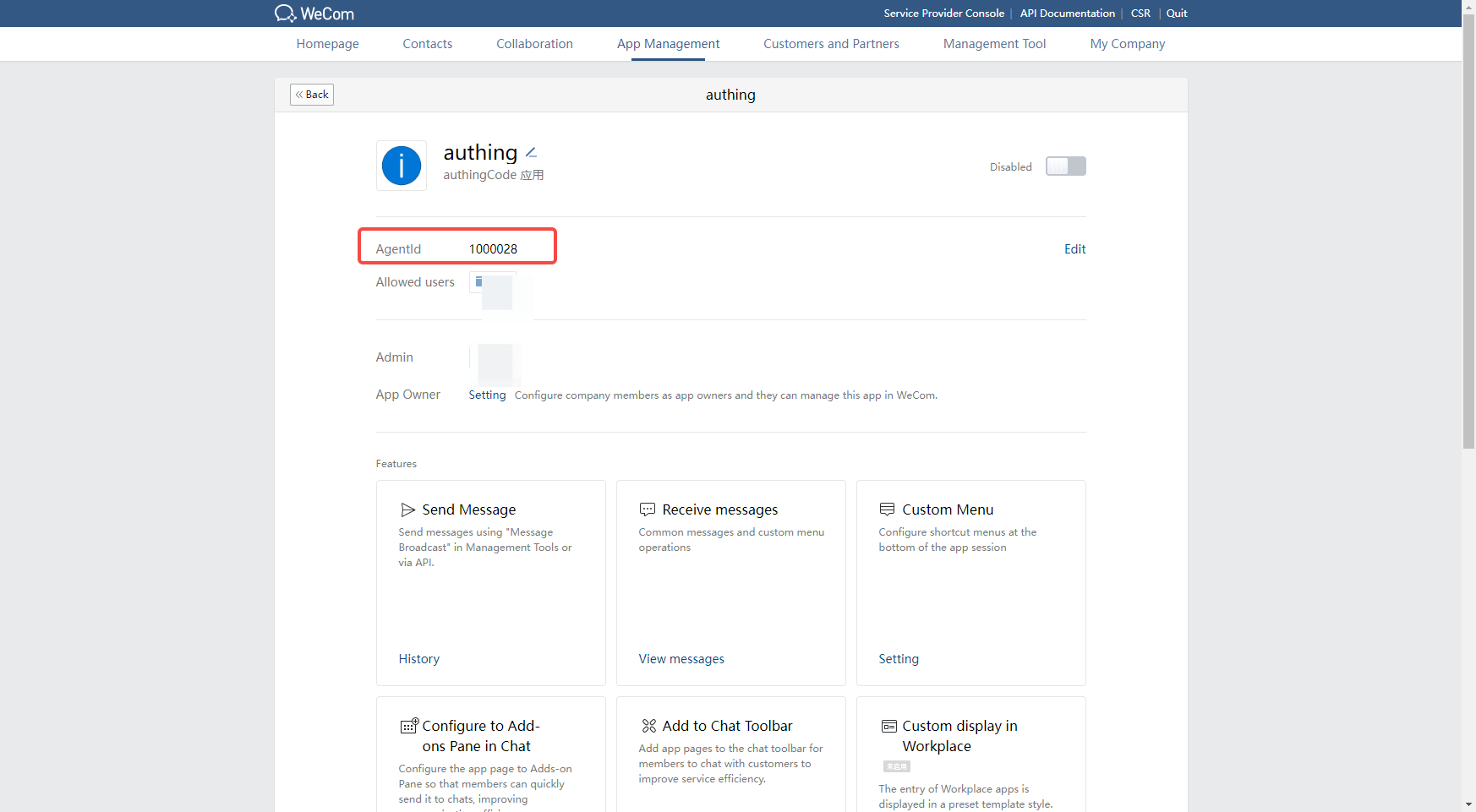Open the Contacts tab
The height and width of the screenshot is (812, 1476).
point(427,44)
